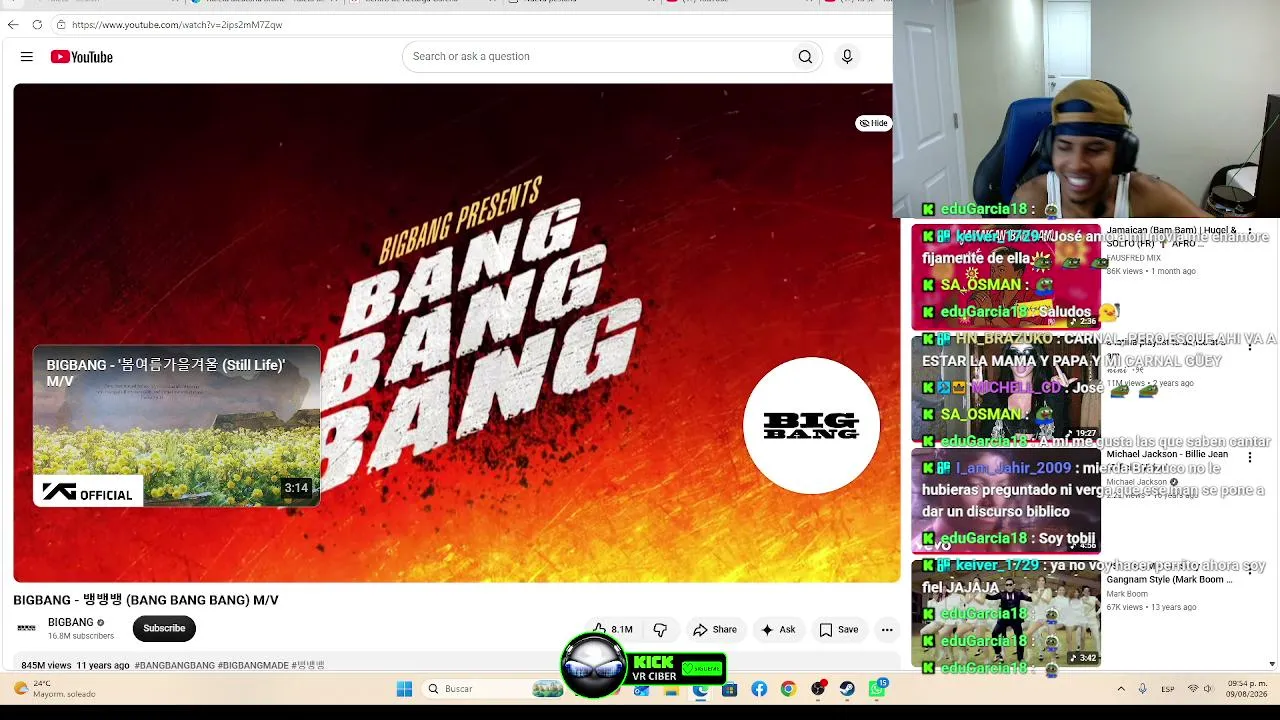Focus the YouTube search box
Image resolution: width=1280 pixels, height=720 pixels.
(x=597, y=57)
